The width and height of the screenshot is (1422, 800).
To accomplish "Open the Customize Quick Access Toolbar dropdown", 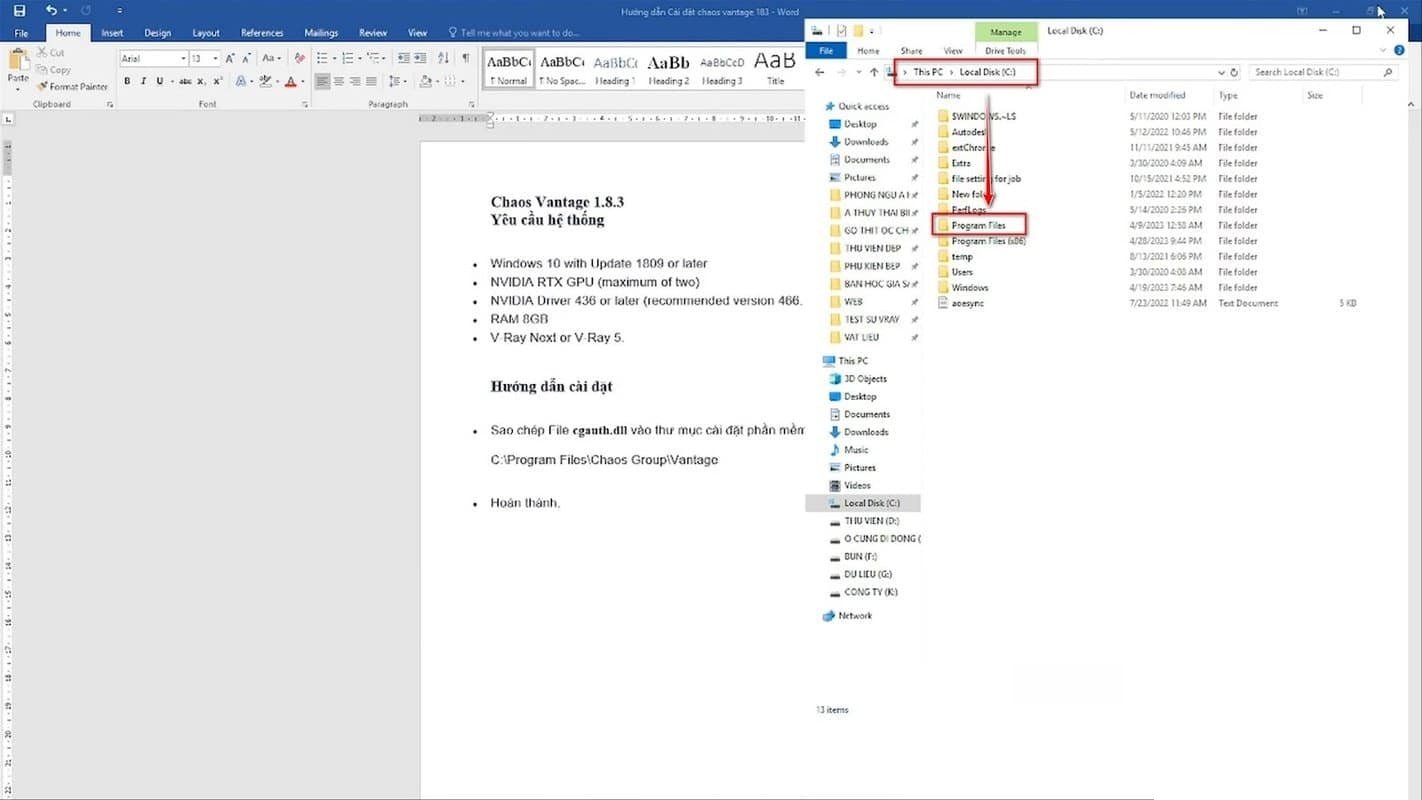I will point(119,10).
